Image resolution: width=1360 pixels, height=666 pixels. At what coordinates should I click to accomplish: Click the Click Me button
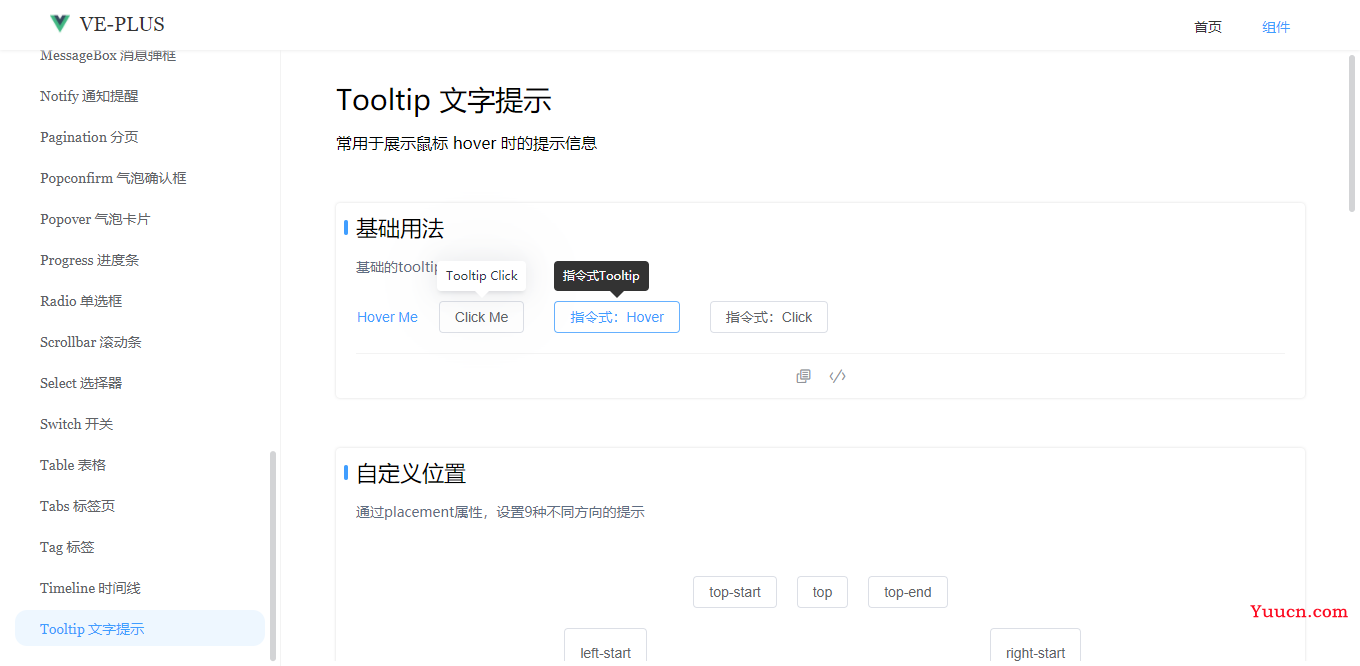481,317
